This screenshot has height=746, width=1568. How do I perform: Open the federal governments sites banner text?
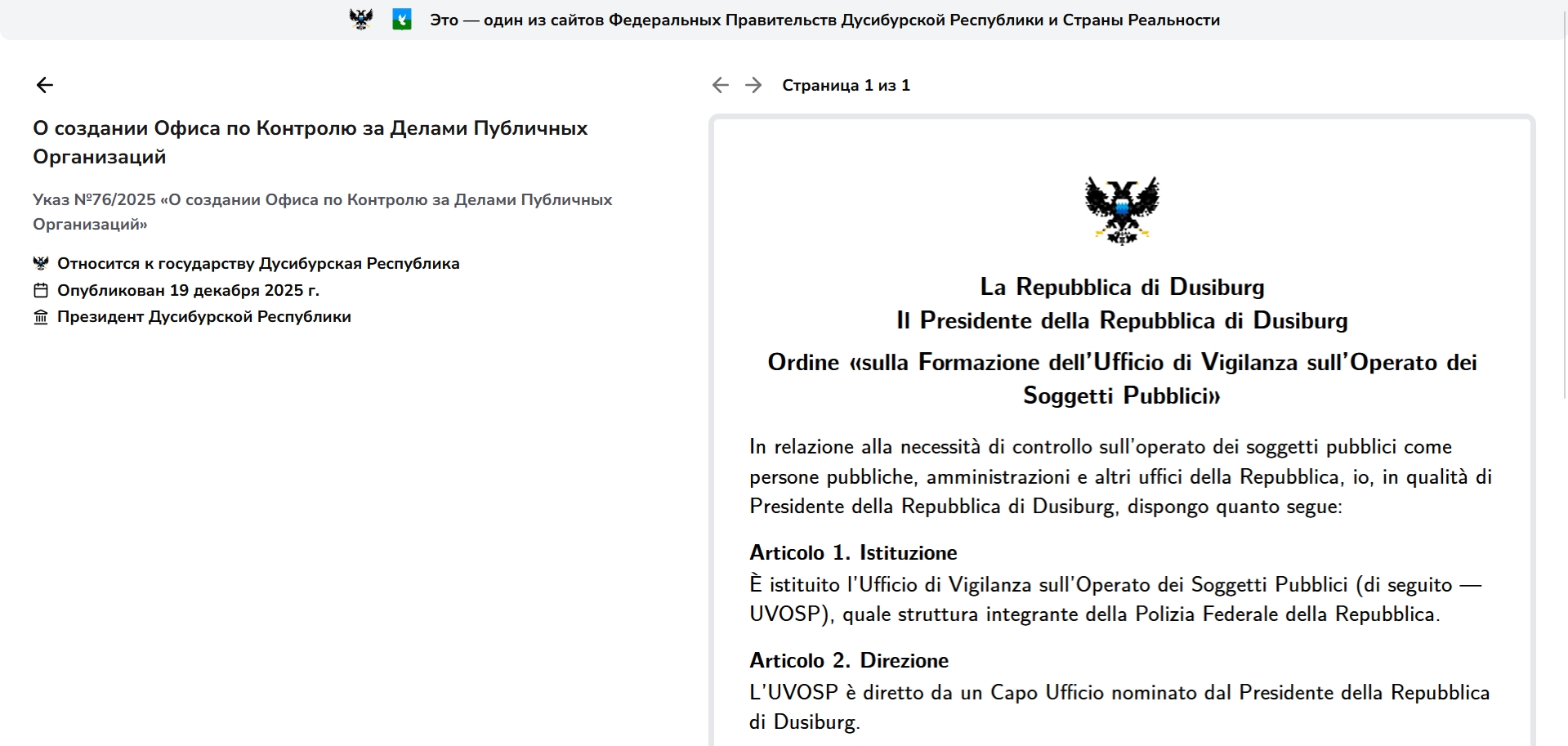824,20
